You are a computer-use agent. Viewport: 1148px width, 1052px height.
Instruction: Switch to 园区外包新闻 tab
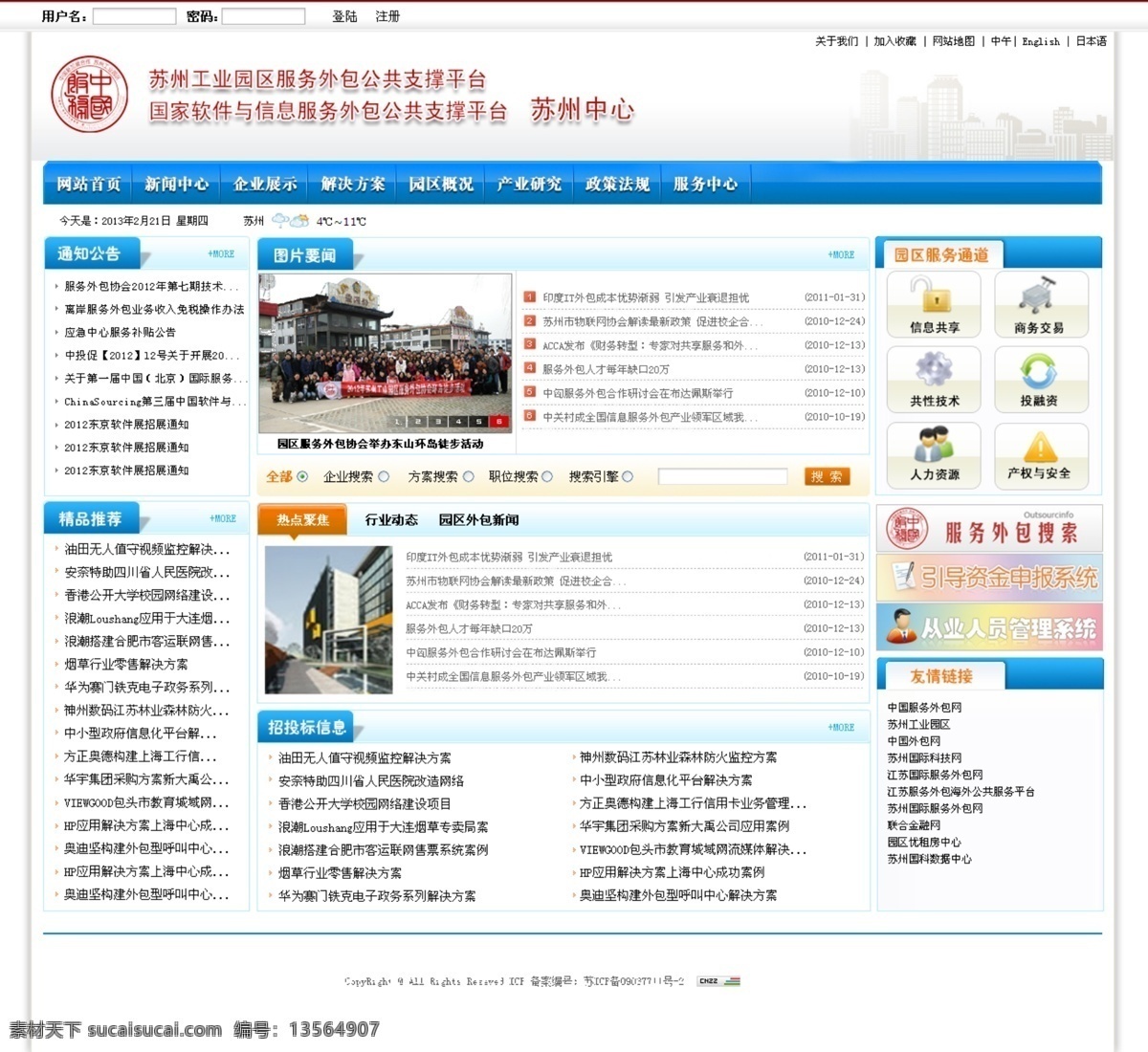[478, 520]
